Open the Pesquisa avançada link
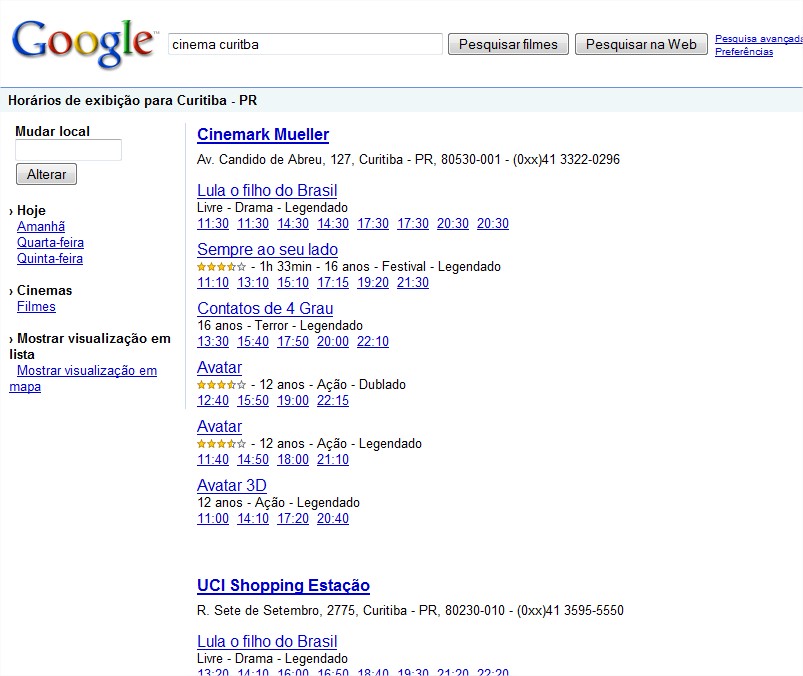Image resolution: width=803 pixels, height=676 pixels. (x=758, y=38)
